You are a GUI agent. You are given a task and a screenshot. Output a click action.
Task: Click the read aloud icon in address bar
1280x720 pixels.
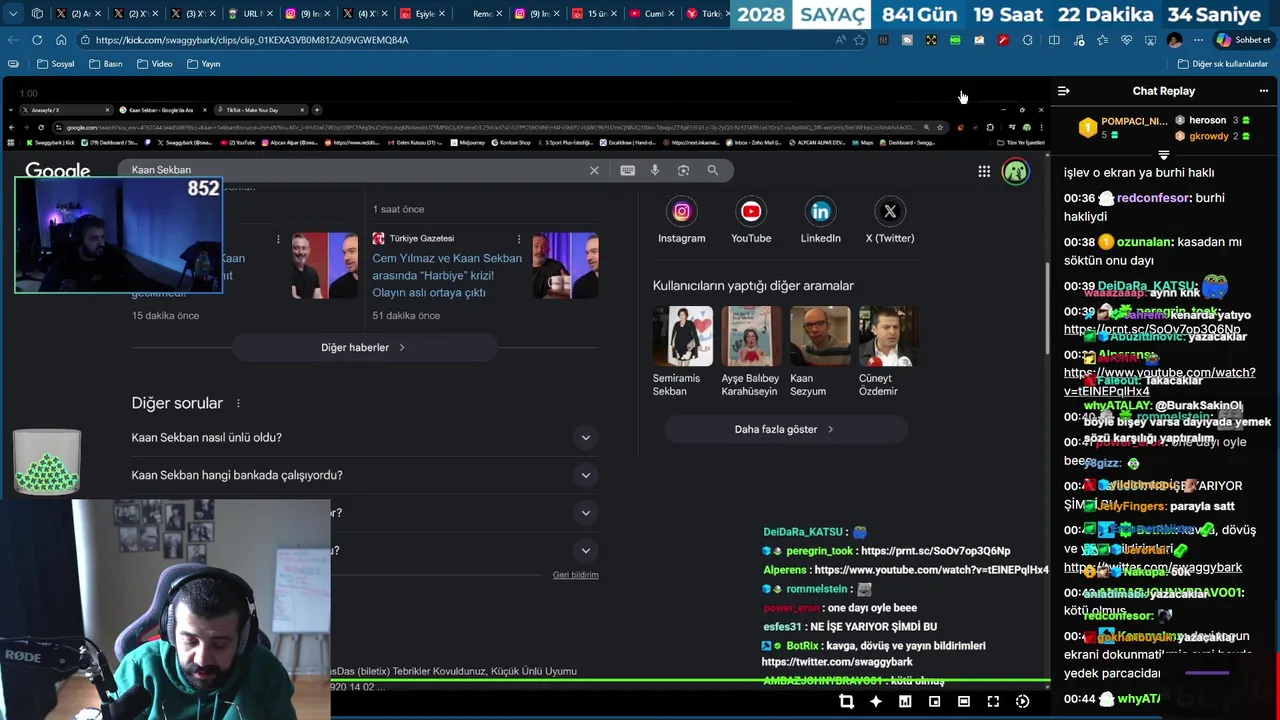pos(840,40)
